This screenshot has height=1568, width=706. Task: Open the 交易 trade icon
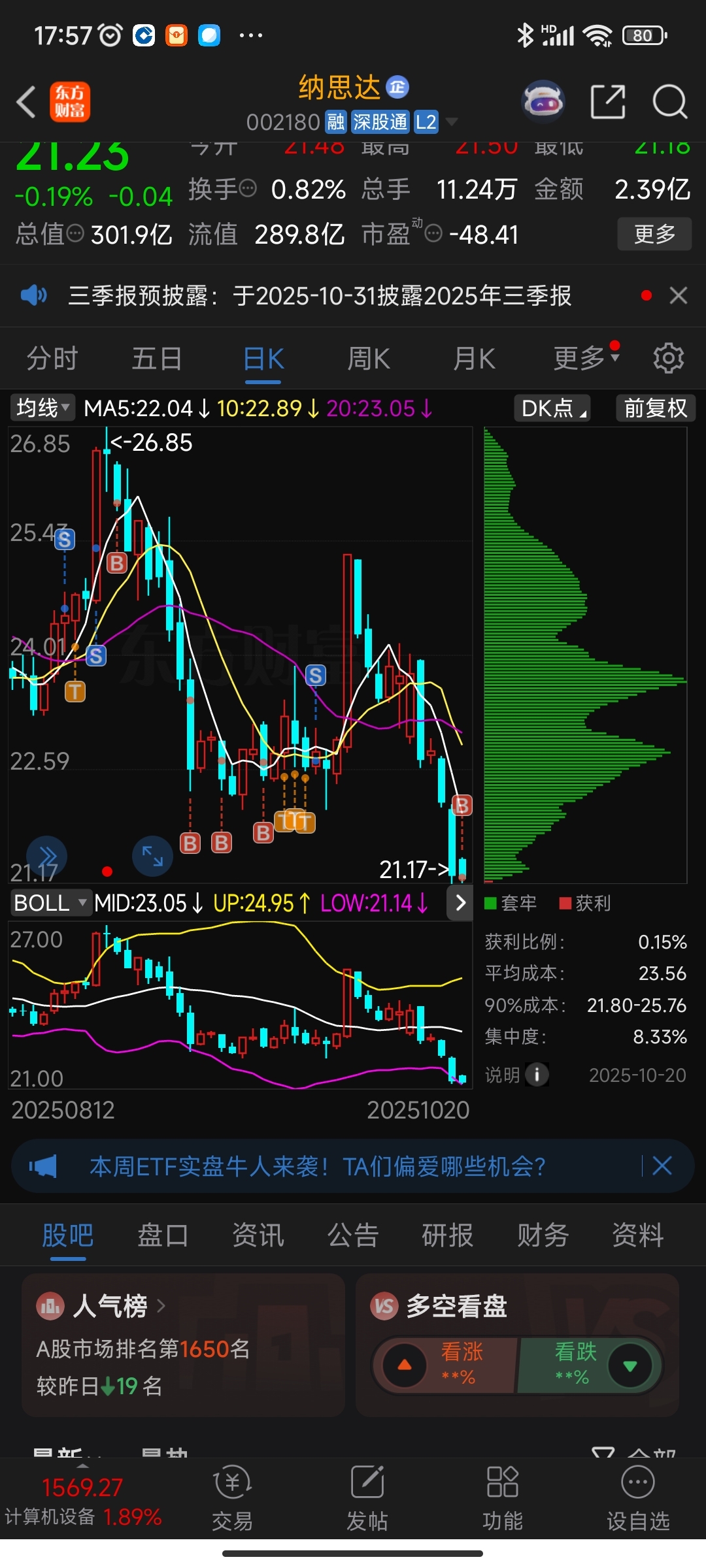232,1497
